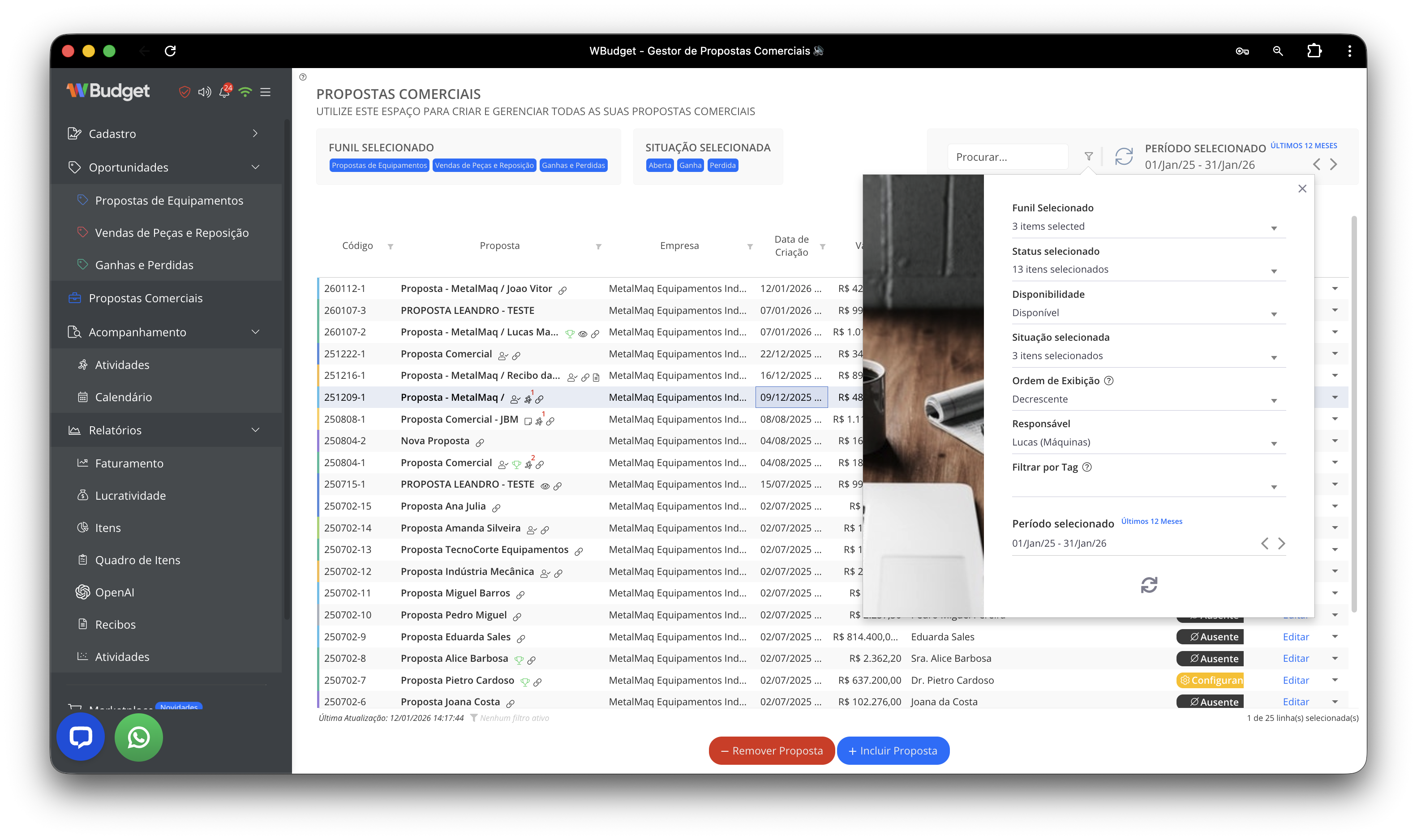The height and width of the screenshot is (840, 1417).
Task: Click refresh icon at bottom of filter panel
Action: (x=1149, y=585)
